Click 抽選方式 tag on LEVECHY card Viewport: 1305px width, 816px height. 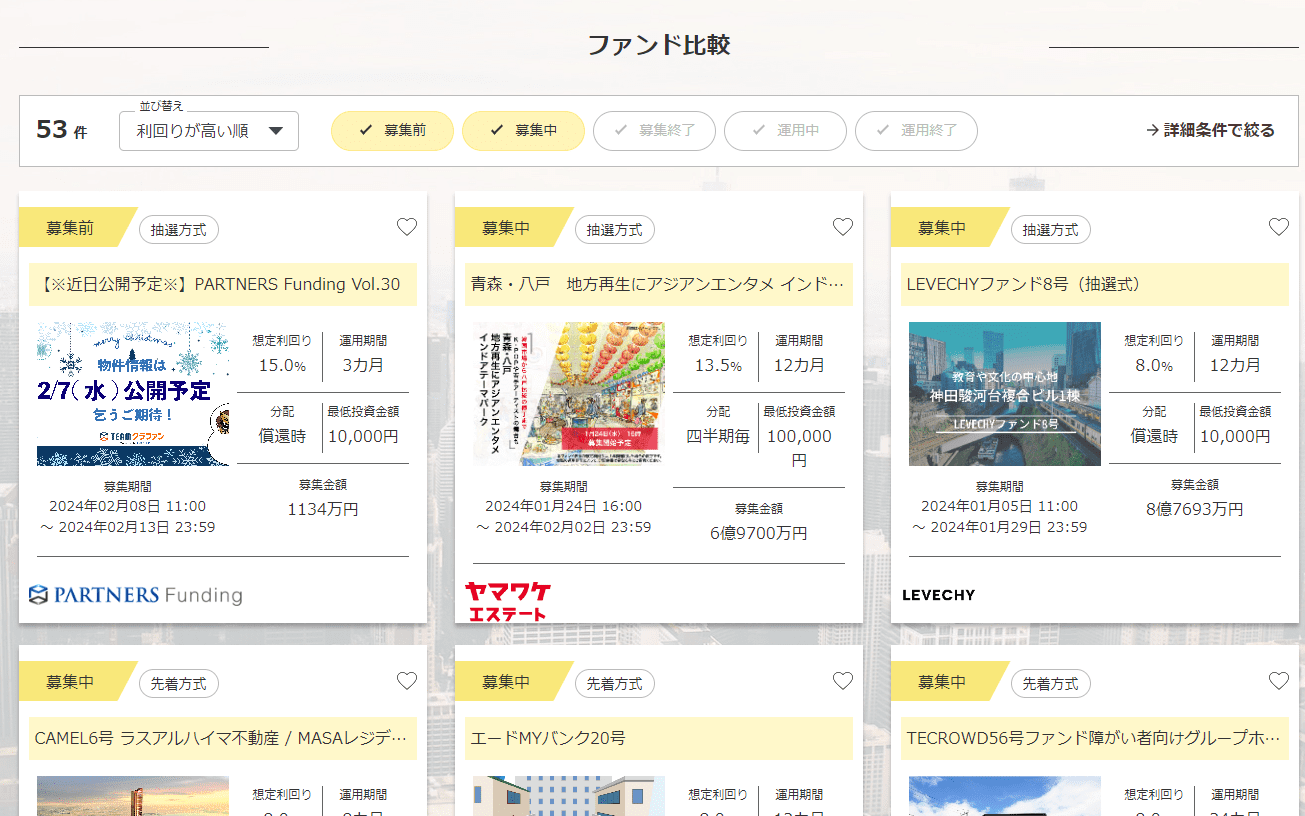pos(1051,229)
